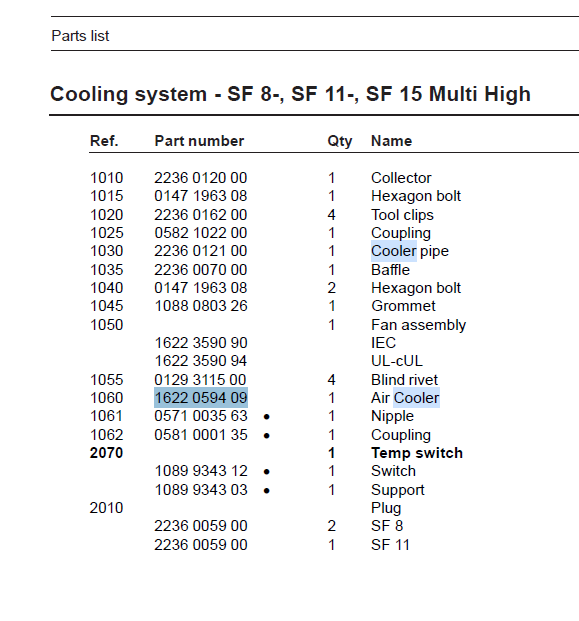Screen dimensions: 579x621
Task: Click the Qty column header
Action: pos(340,141)
